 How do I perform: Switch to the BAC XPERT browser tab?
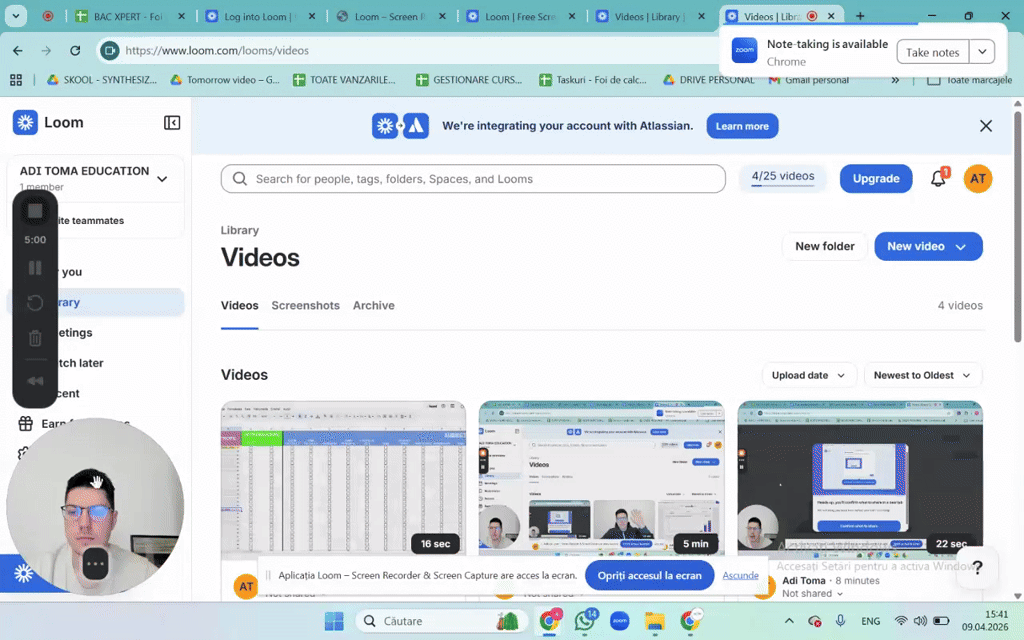[x=128, y=16]
